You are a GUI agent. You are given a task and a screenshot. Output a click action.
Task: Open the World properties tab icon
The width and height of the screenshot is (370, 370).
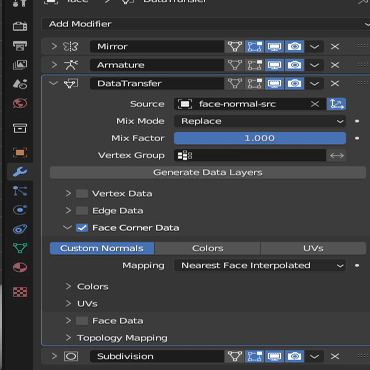tap(20, 103)
